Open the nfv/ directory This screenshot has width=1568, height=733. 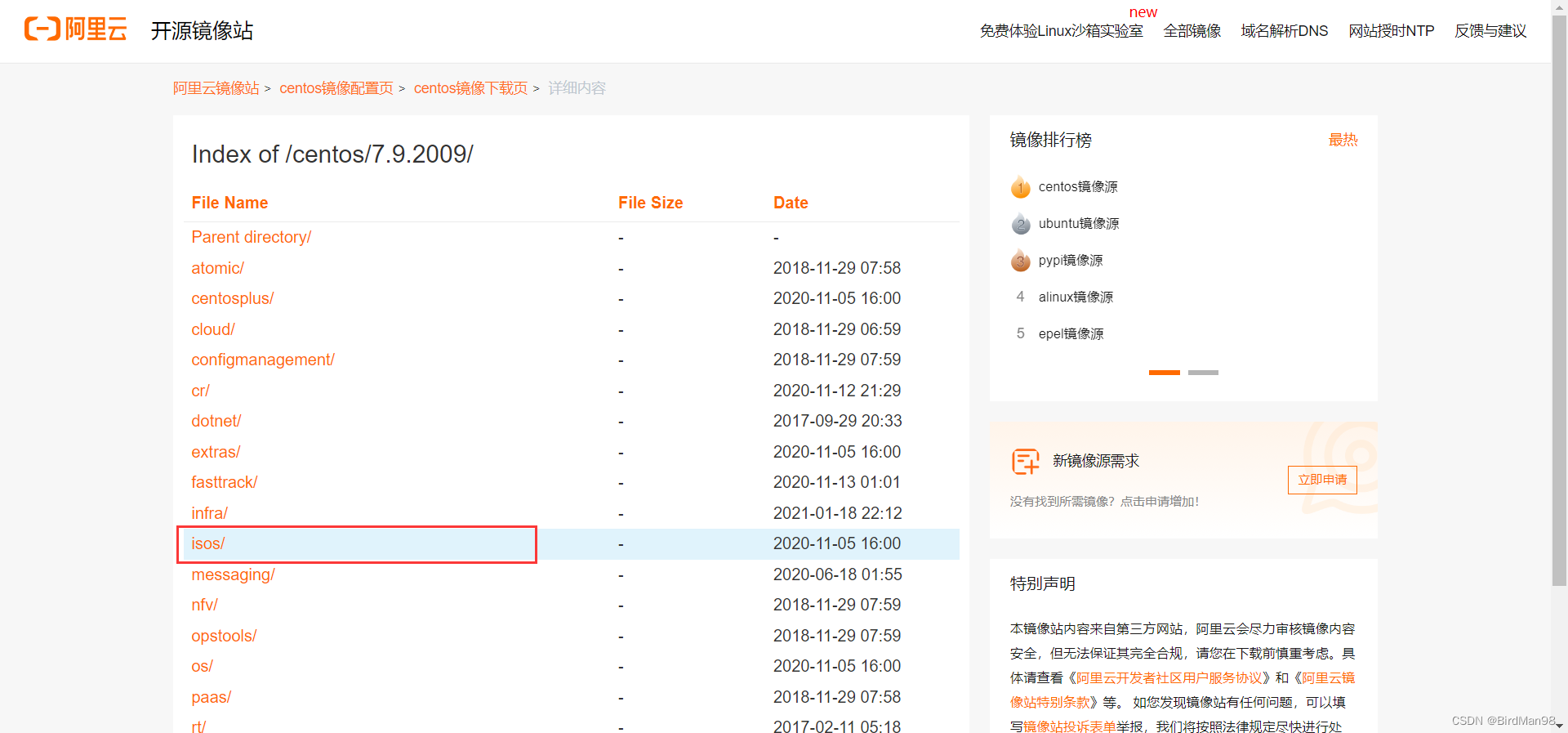tap(204, 605)
